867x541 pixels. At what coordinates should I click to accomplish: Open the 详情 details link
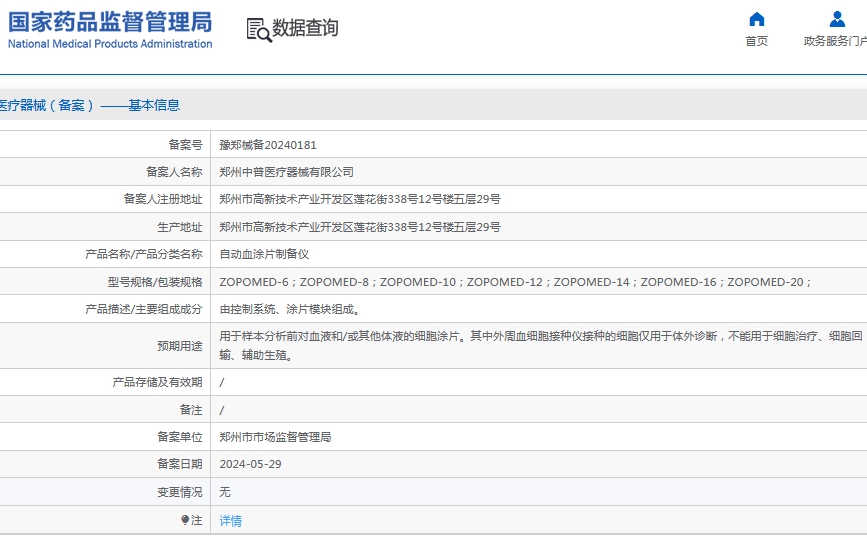pyautogui.click(x=231, y=521)
